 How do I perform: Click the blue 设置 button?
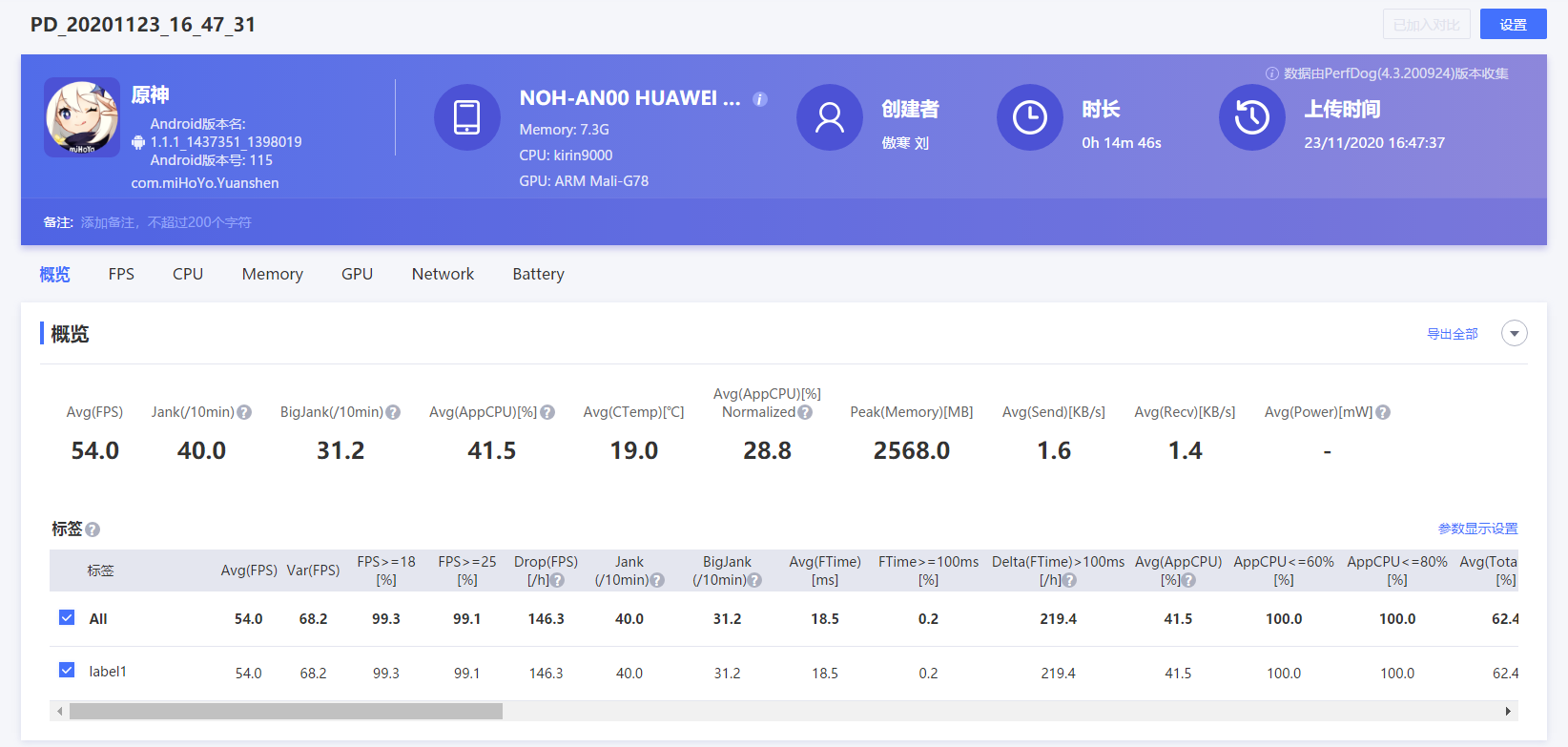pyautogui.click(x=1514, y=24)
